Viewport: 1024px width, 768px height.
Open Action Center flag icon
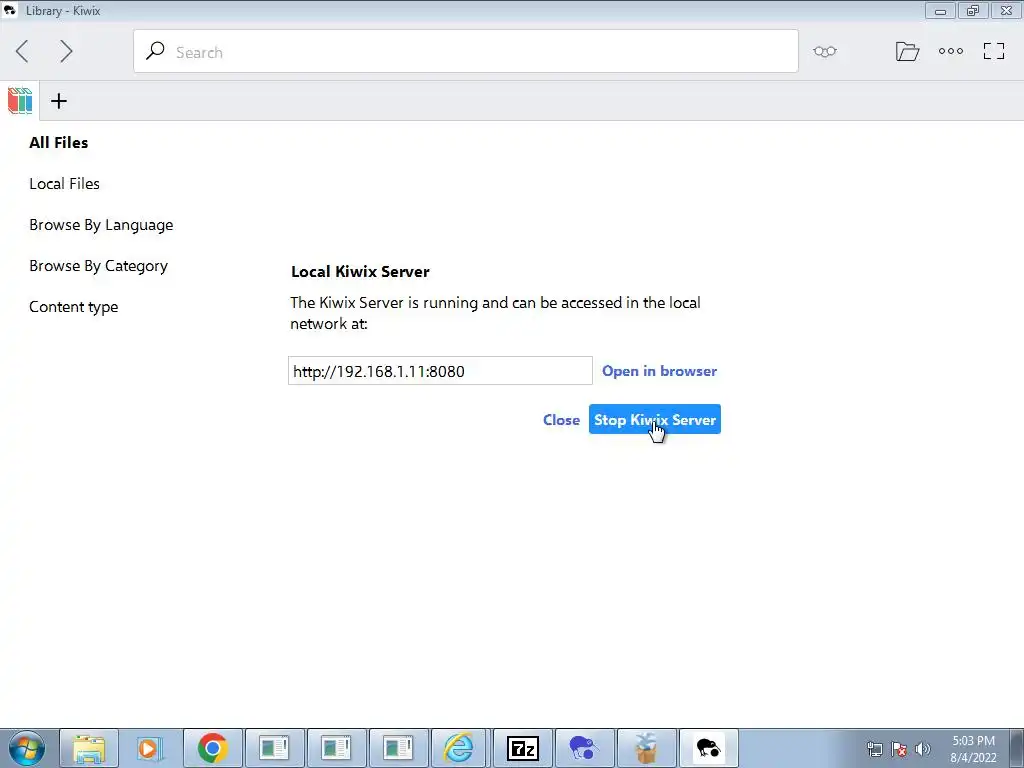899,749
